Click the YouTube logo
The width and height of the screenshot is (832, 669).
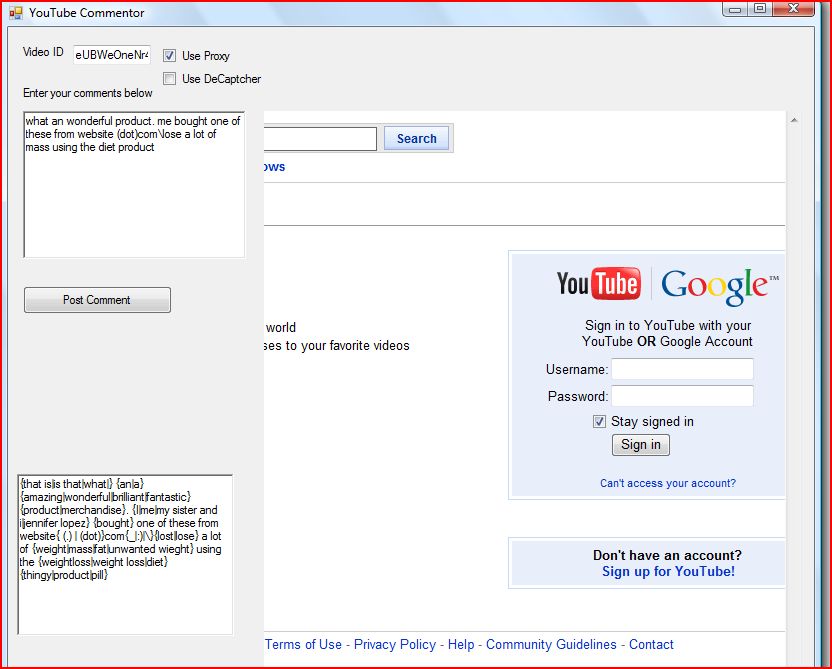(599, 283)
